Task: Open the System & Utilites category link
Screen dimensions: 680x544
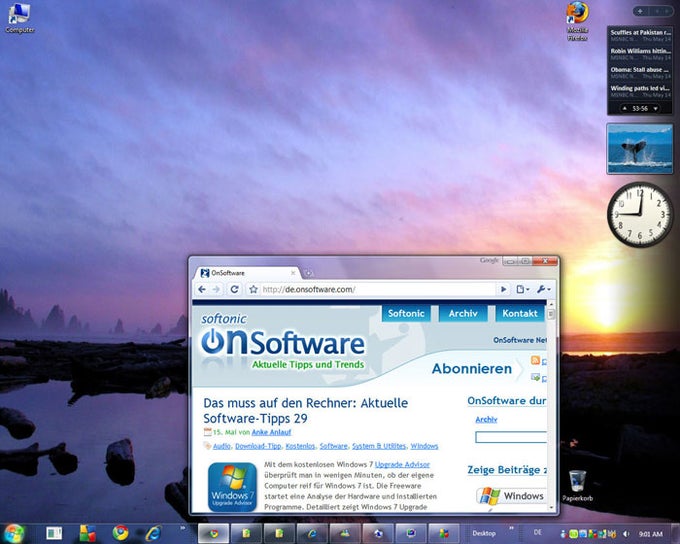Action: click(379, 446)
